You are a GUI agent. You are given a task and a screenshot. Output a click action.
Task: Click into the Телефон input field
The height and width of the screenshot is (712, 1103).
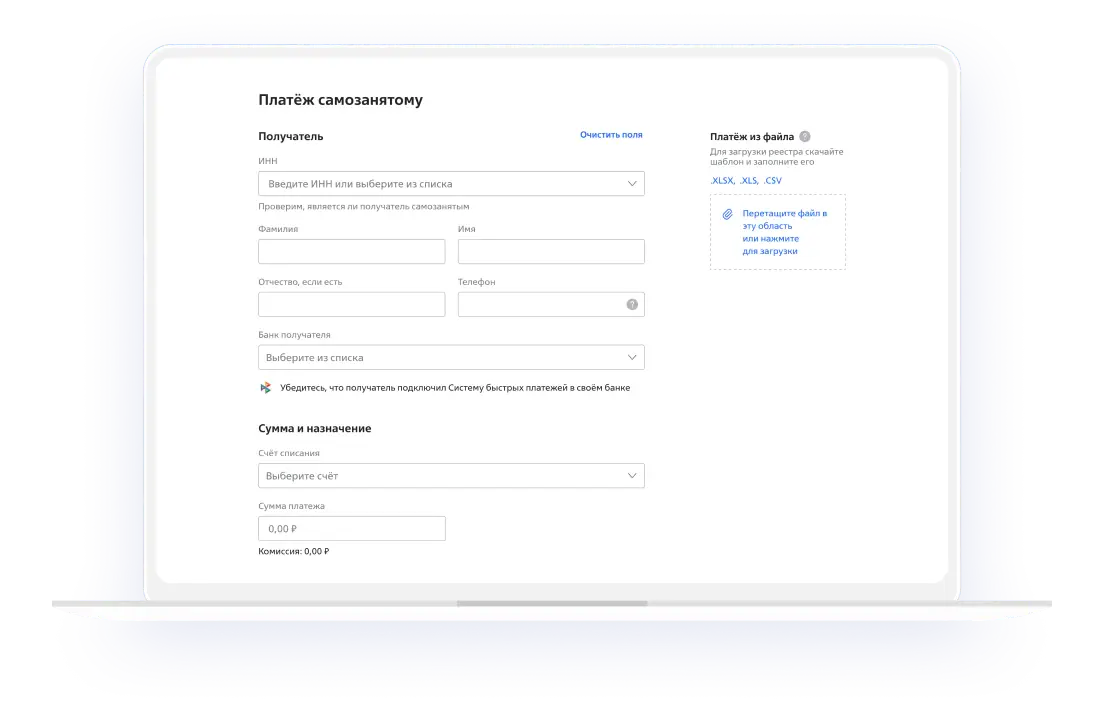pyautogui.click(x=540, y=305)
